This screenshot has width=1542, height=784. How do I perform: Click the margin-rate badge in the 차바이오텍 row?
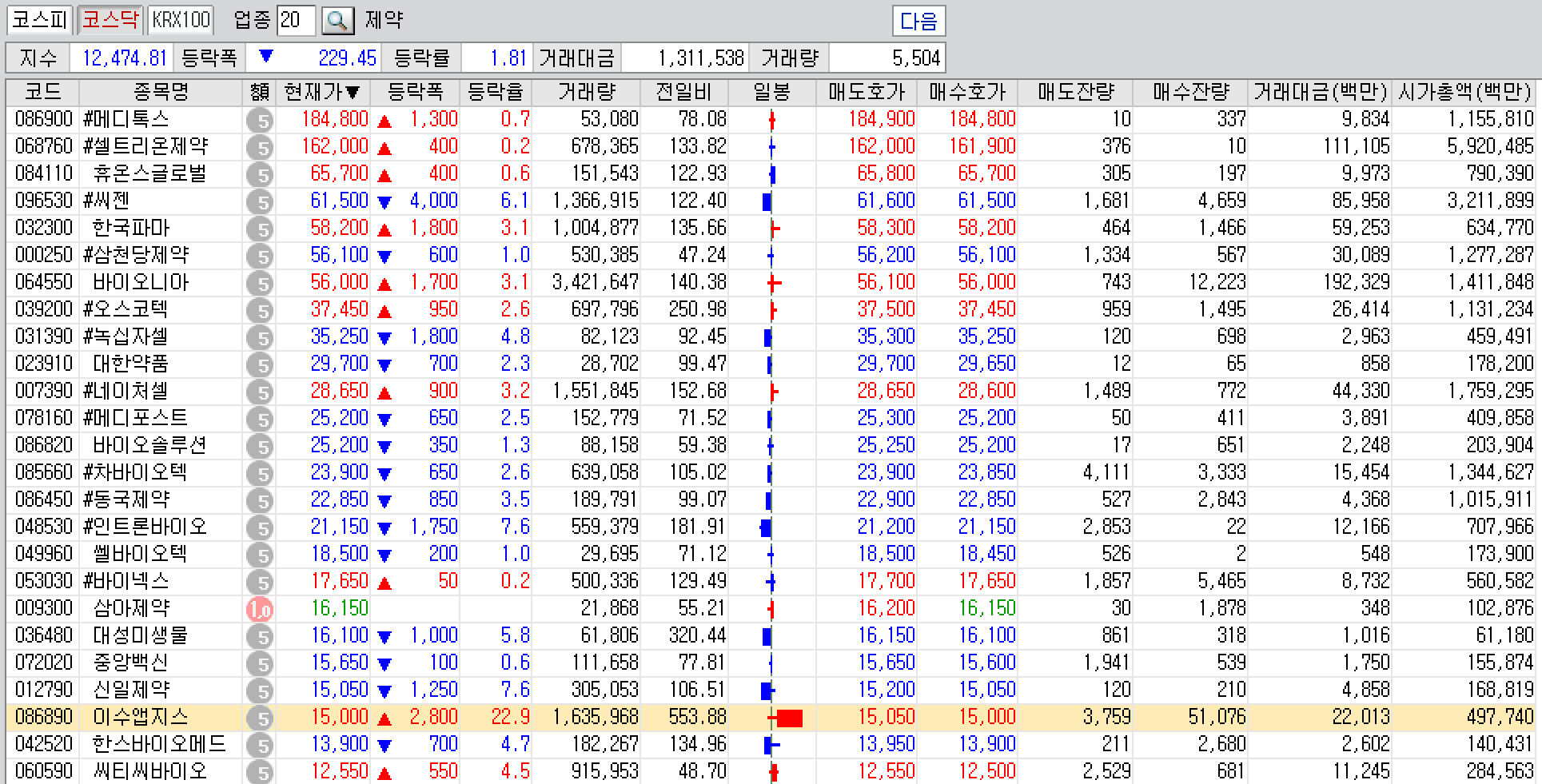coord(260,475)
